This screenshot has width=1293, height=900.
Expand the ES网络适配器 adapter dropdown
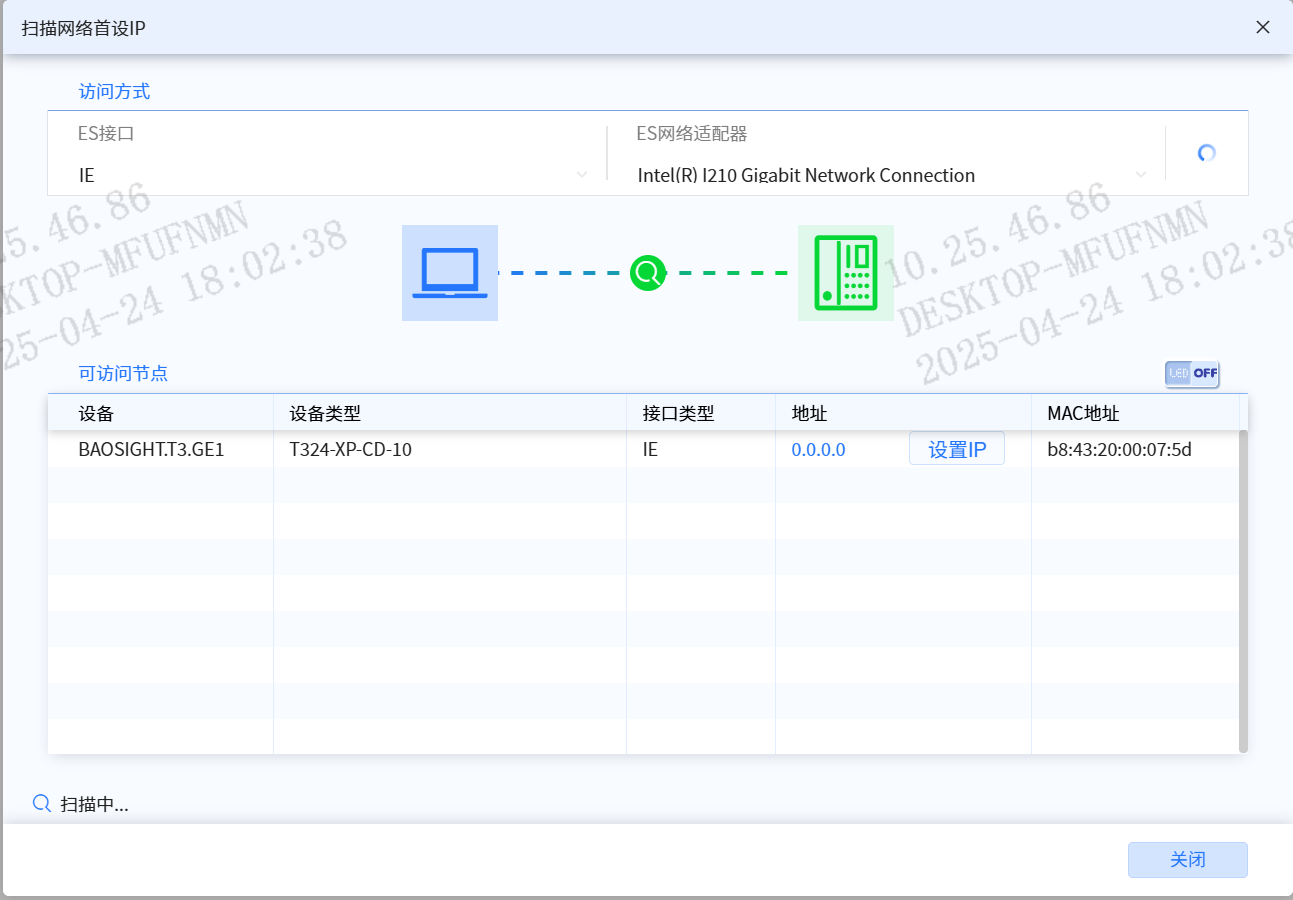pos(891,175)
